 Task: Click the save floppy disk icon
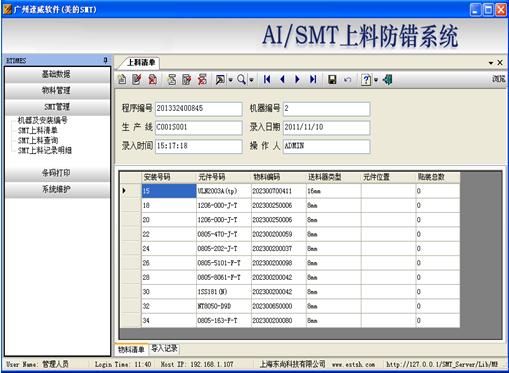pyautogui.click(x=332, y=79)
